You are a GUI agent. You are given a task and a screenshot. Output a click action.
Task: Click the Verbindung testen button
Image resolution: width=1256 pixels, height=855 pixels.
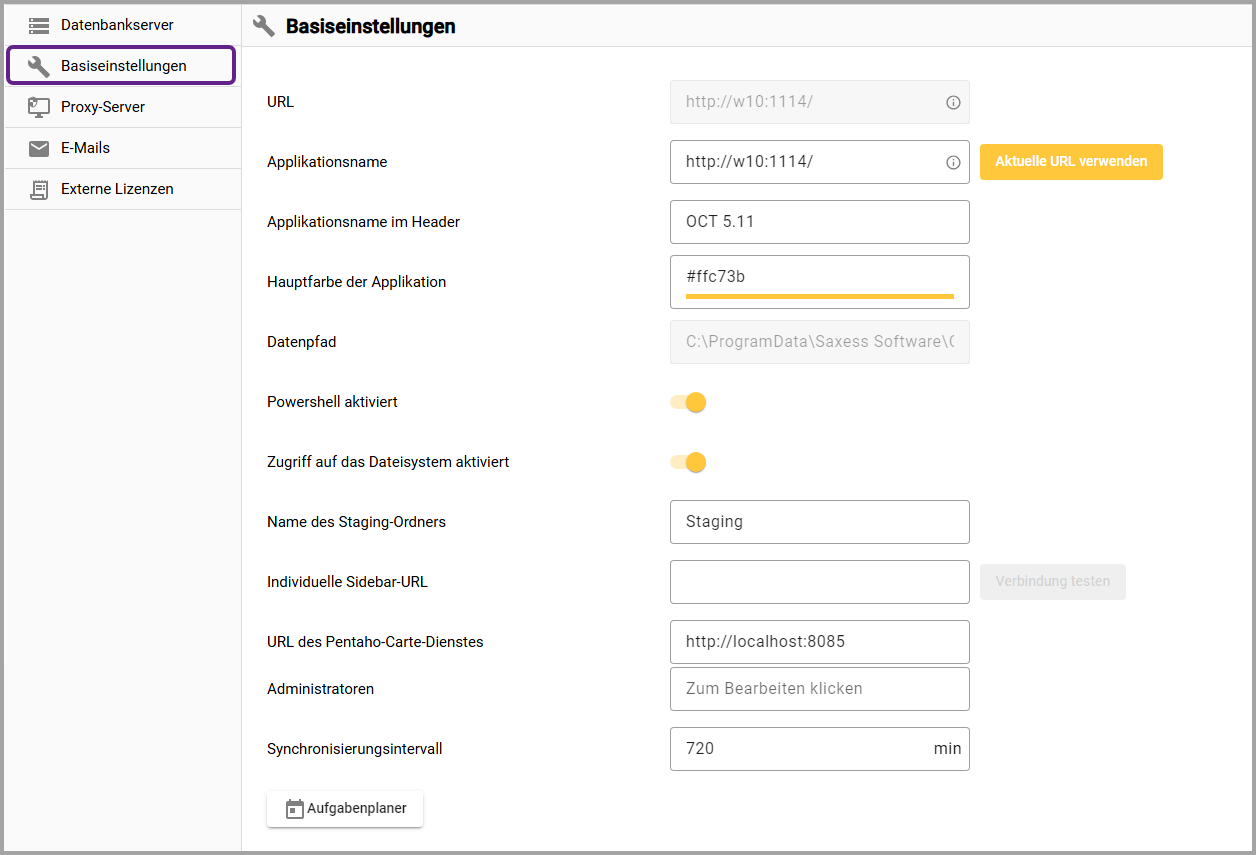[x=1052, y=581]
